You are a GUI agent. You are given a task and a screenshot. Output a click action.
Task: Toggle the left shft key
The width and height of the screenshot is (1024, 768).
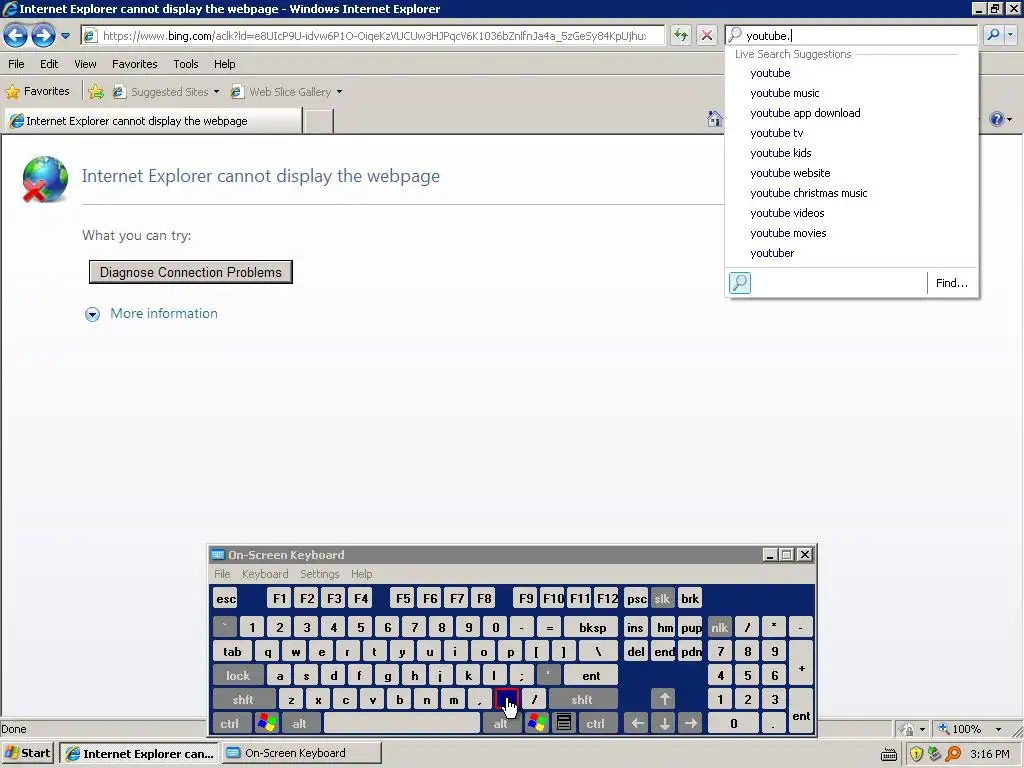243,700
